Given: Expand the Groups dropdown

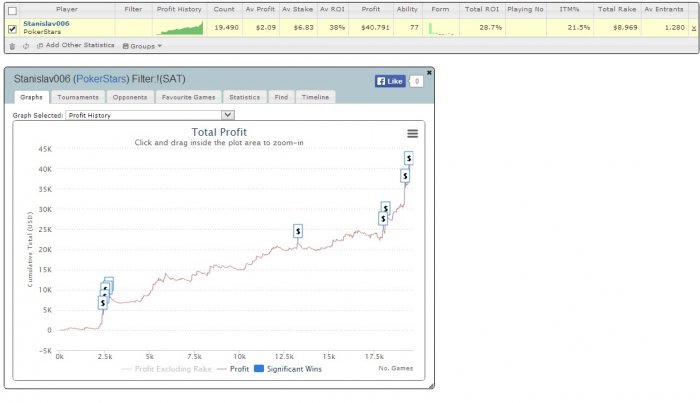Looking at the screenshot, I should pos(142,46).
